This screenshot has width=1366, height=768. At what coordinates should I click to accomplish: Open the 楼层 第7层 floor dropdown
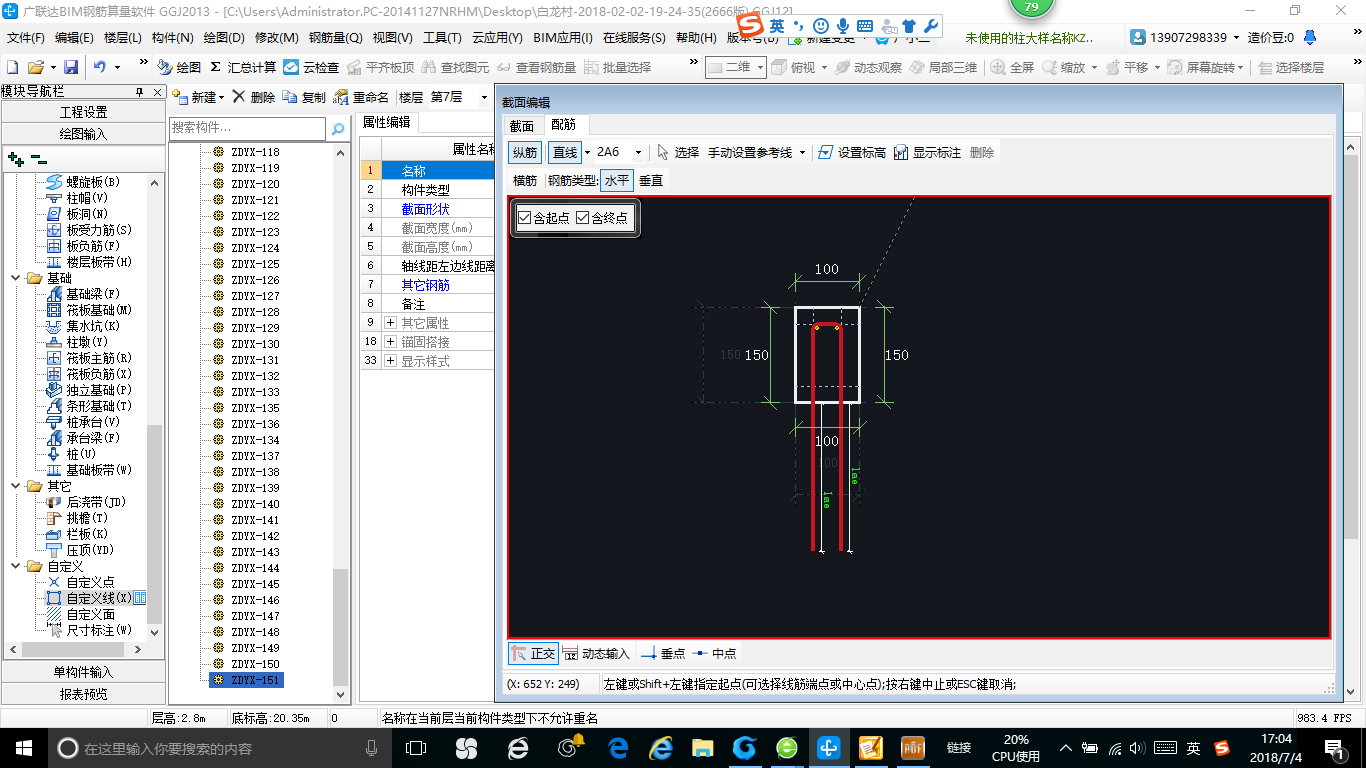(x=485, y=97)
